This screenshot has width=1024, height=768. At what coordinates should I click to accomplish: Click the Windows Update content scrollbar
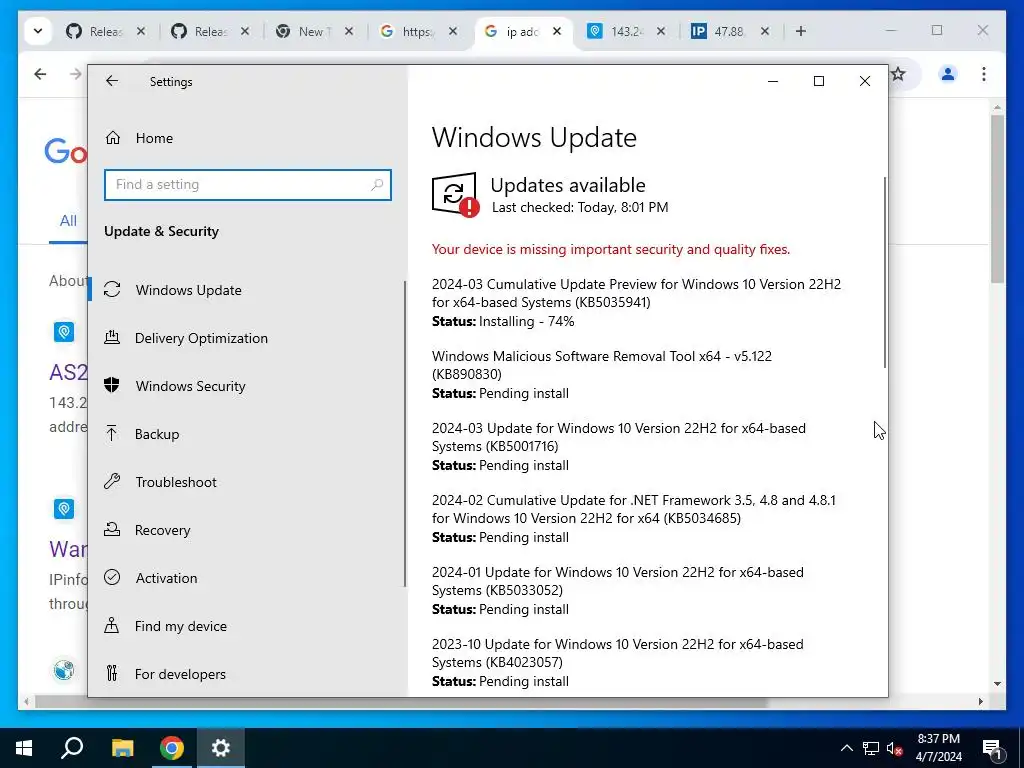coord(885,272)
